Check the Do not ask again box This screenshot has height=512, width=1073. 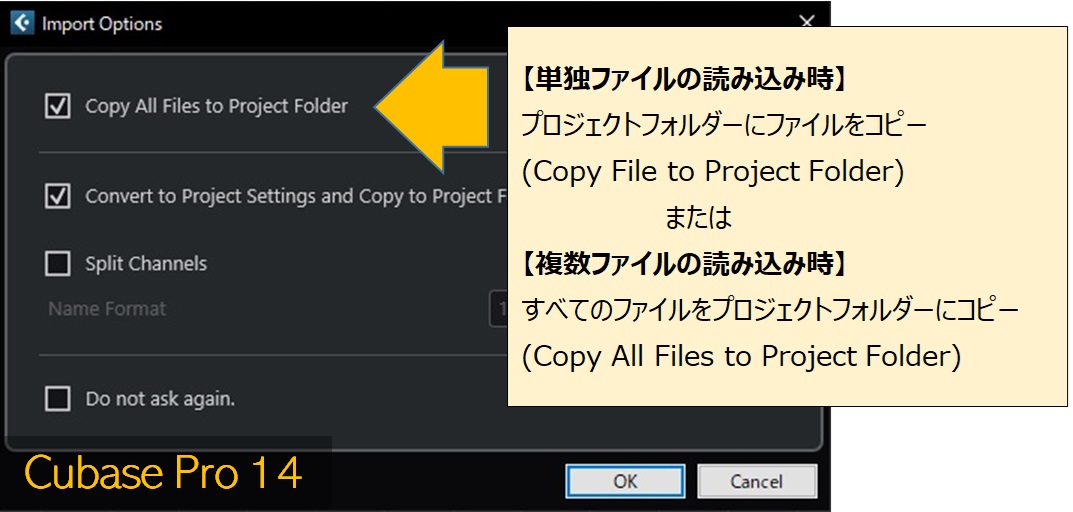click(x=57, y=398)
